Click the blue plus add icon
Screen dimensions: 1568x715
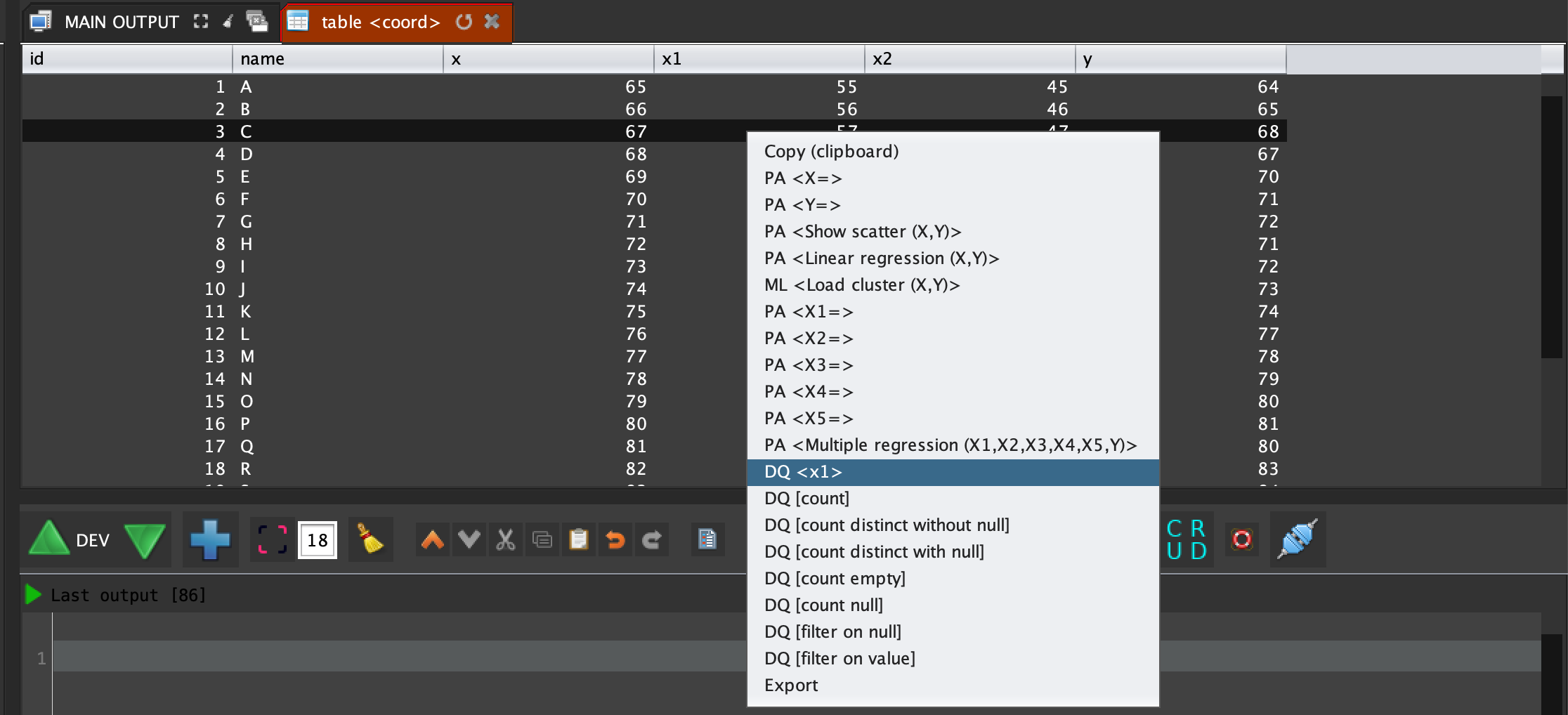click(x=210, y=539)
